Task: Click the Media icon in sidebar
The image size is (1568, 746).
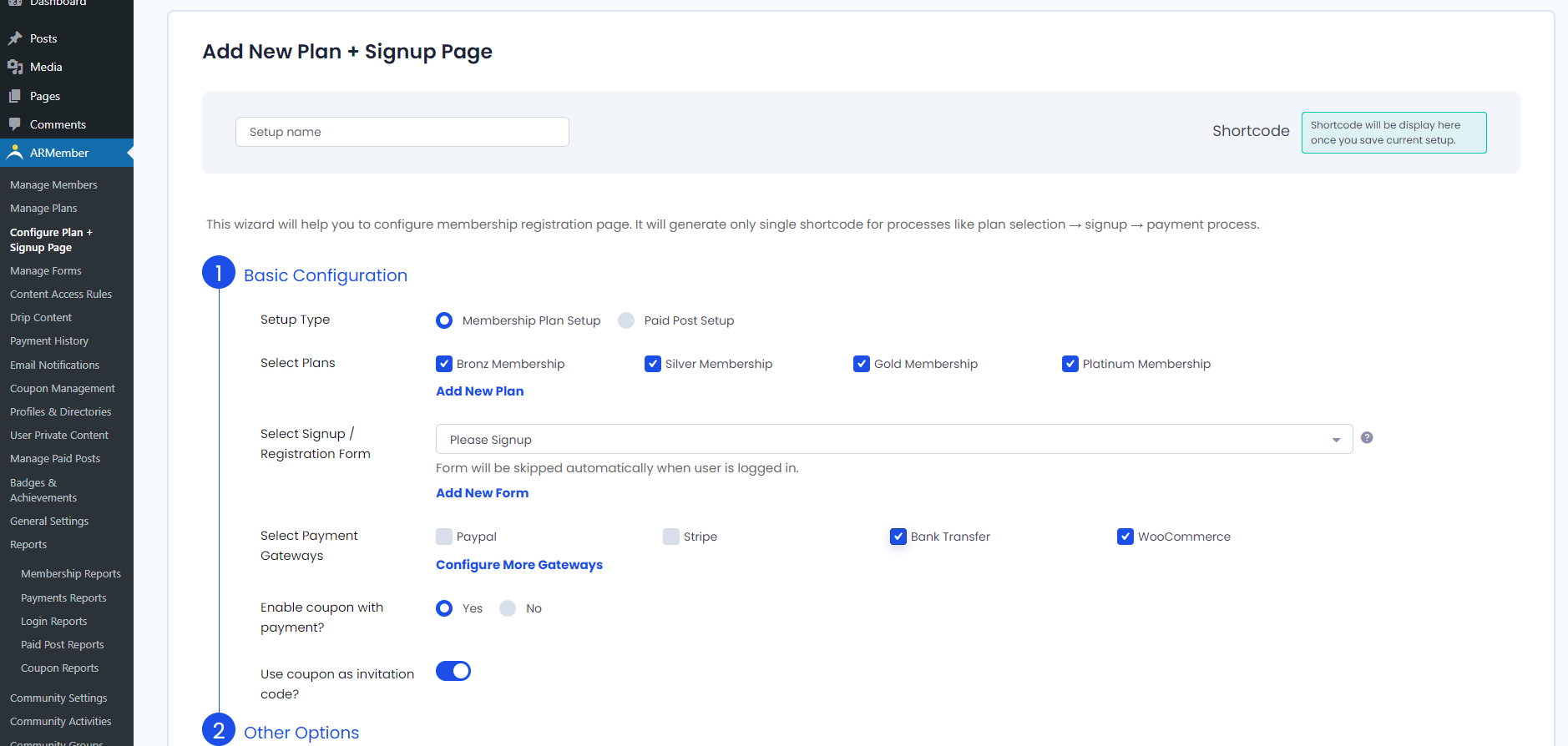Action: click(15, 67)
